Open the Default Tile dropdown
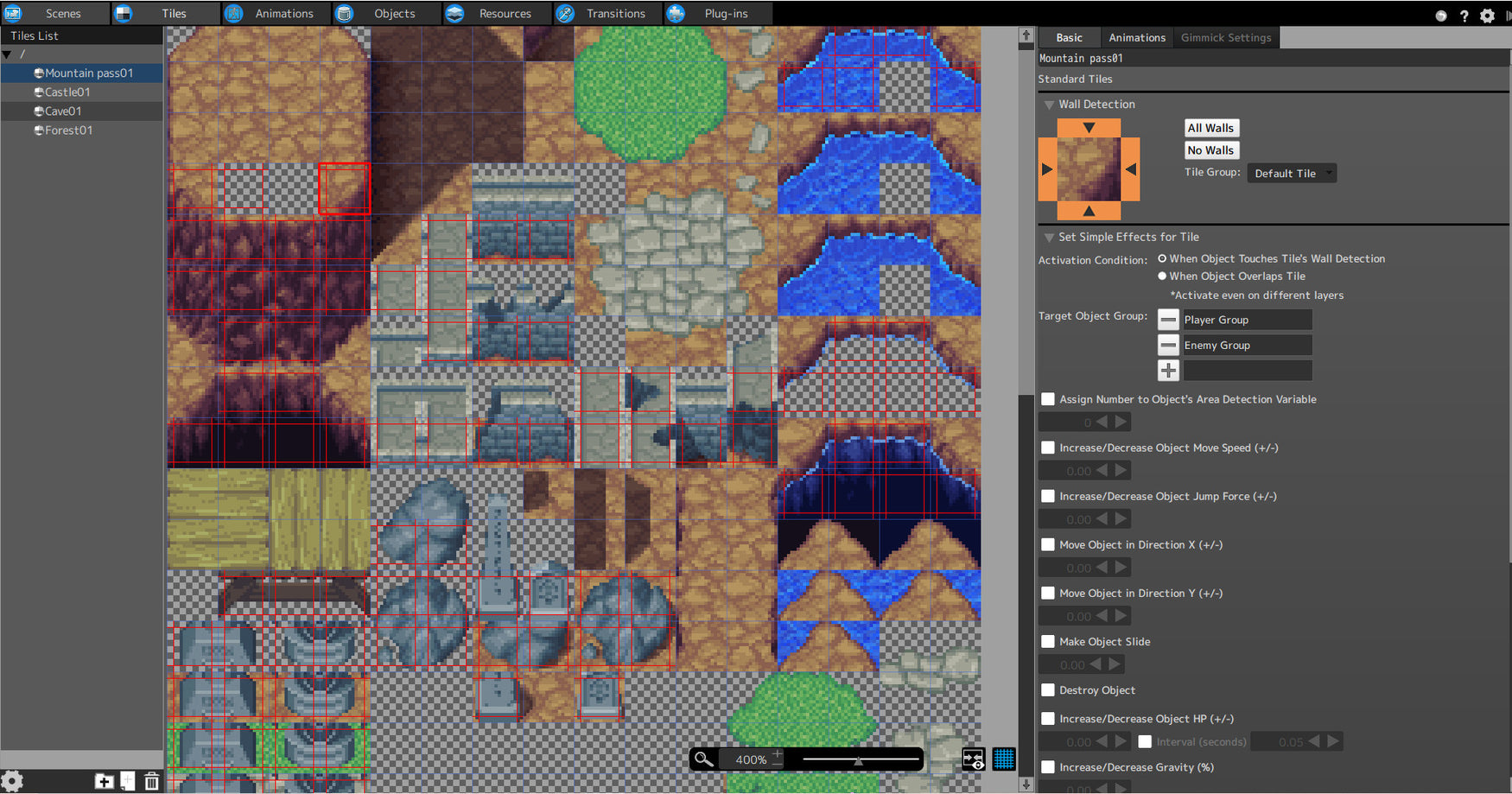 [1291, 173]
